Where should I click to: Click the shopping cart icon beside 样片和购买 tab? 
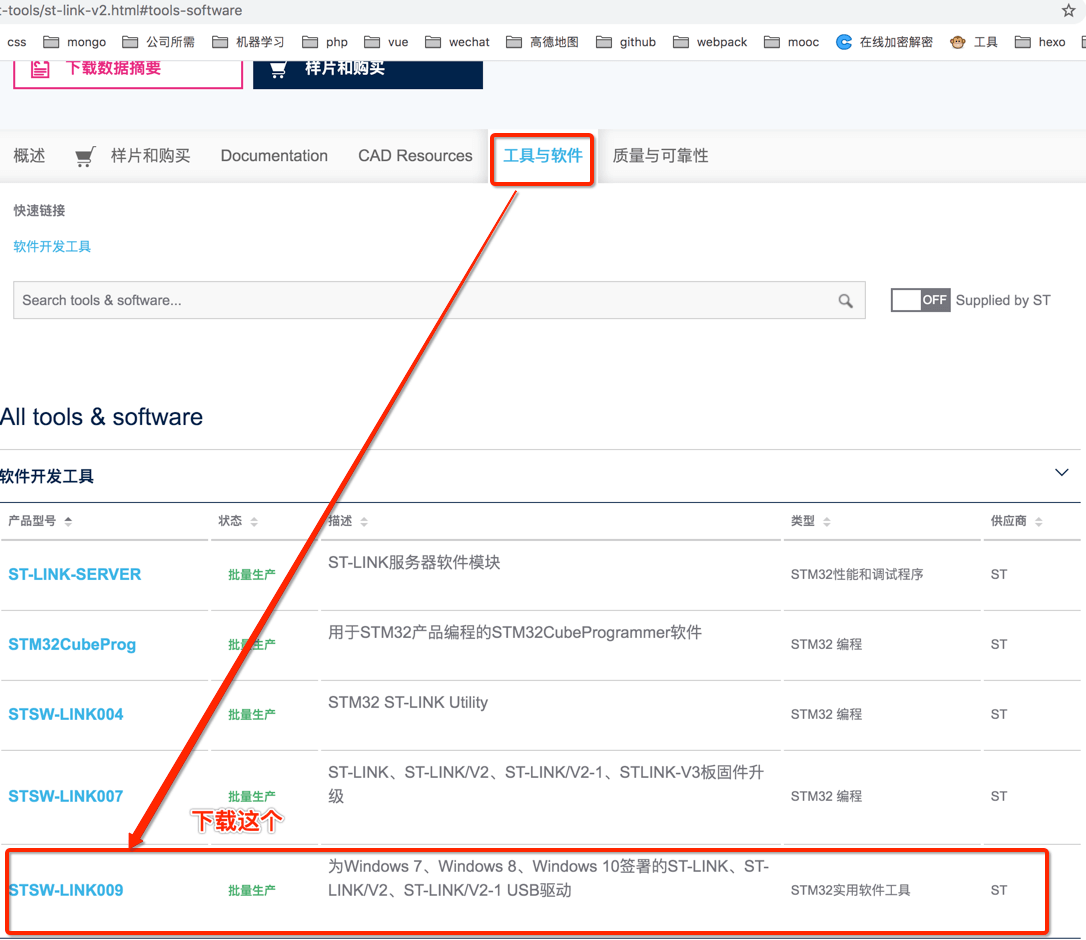click(x=85, y=156)
